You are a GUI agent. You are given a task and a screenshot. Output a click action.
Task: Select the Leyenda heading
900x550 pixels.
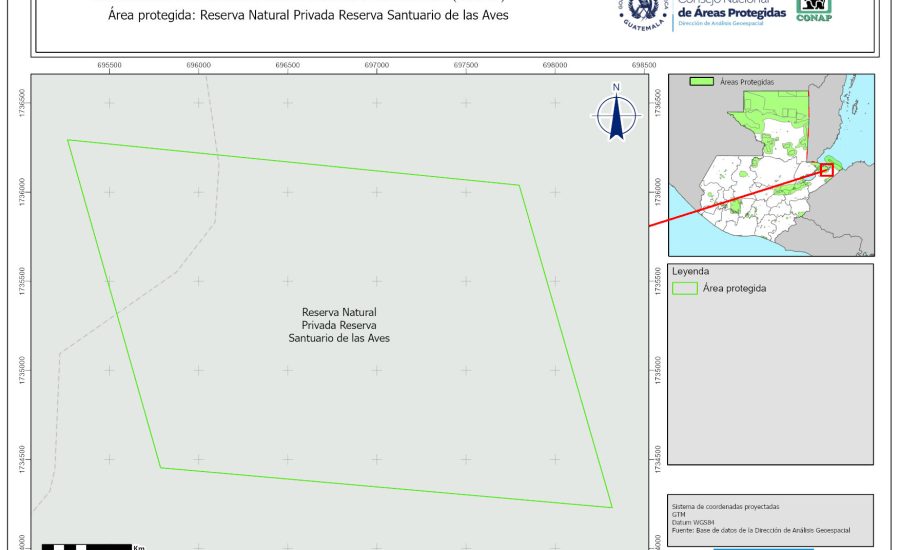pos(690,271)
